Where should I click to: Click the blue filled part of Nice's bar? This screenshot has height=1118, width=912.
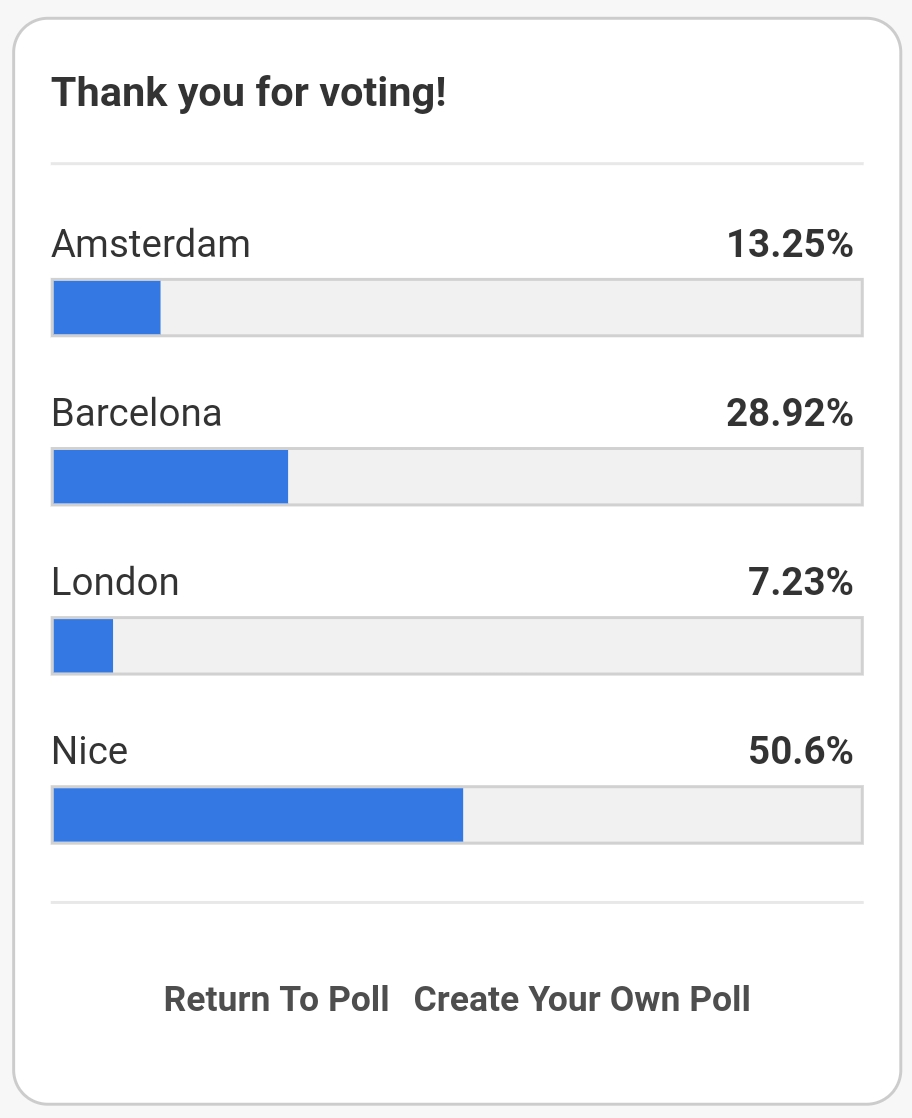(258, 815)
